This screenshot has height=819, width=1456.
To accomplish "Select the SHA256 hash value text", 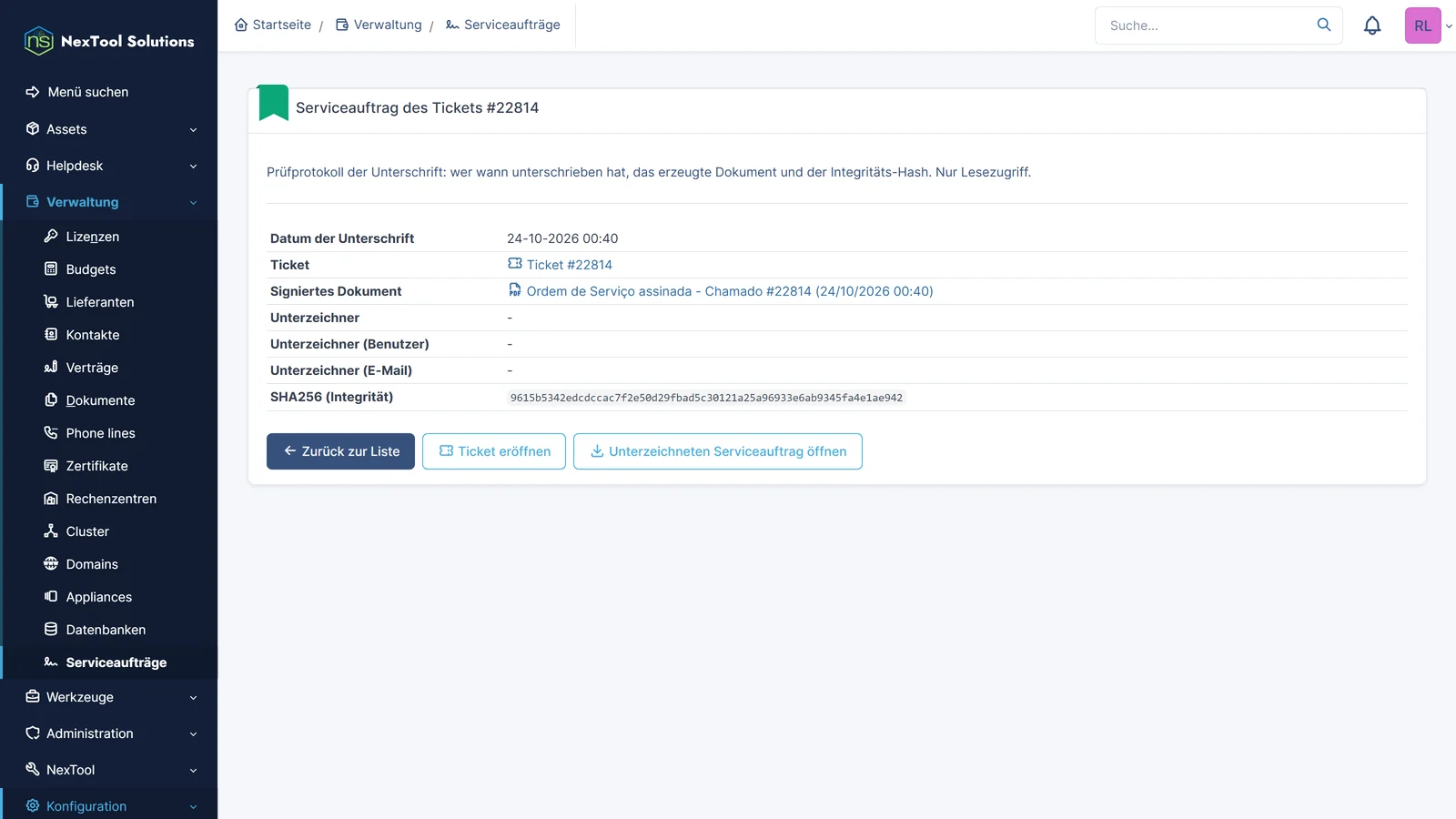I will point(706,398).
